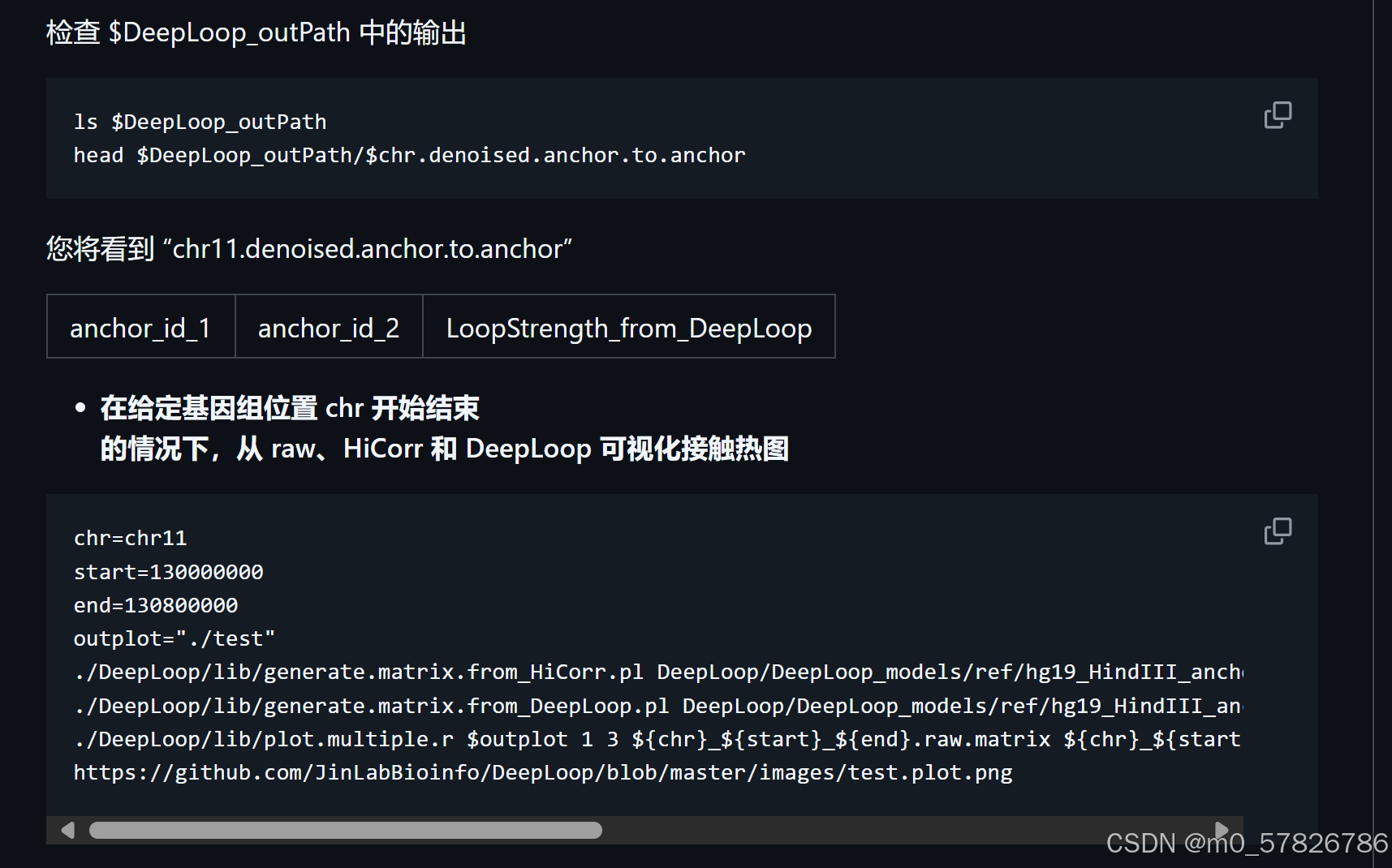Click the left scroll arrow of the code block
The width and height of the screenshot is (1392, 868).
click(x=67, y=830)
